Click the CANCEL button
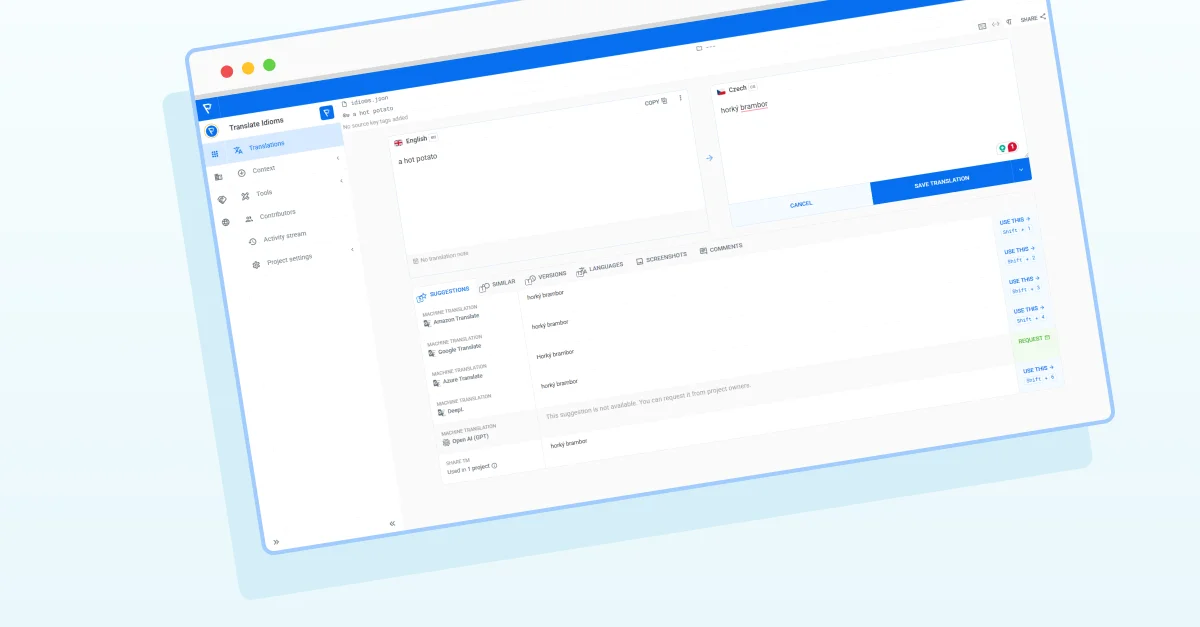 (801, 204)
